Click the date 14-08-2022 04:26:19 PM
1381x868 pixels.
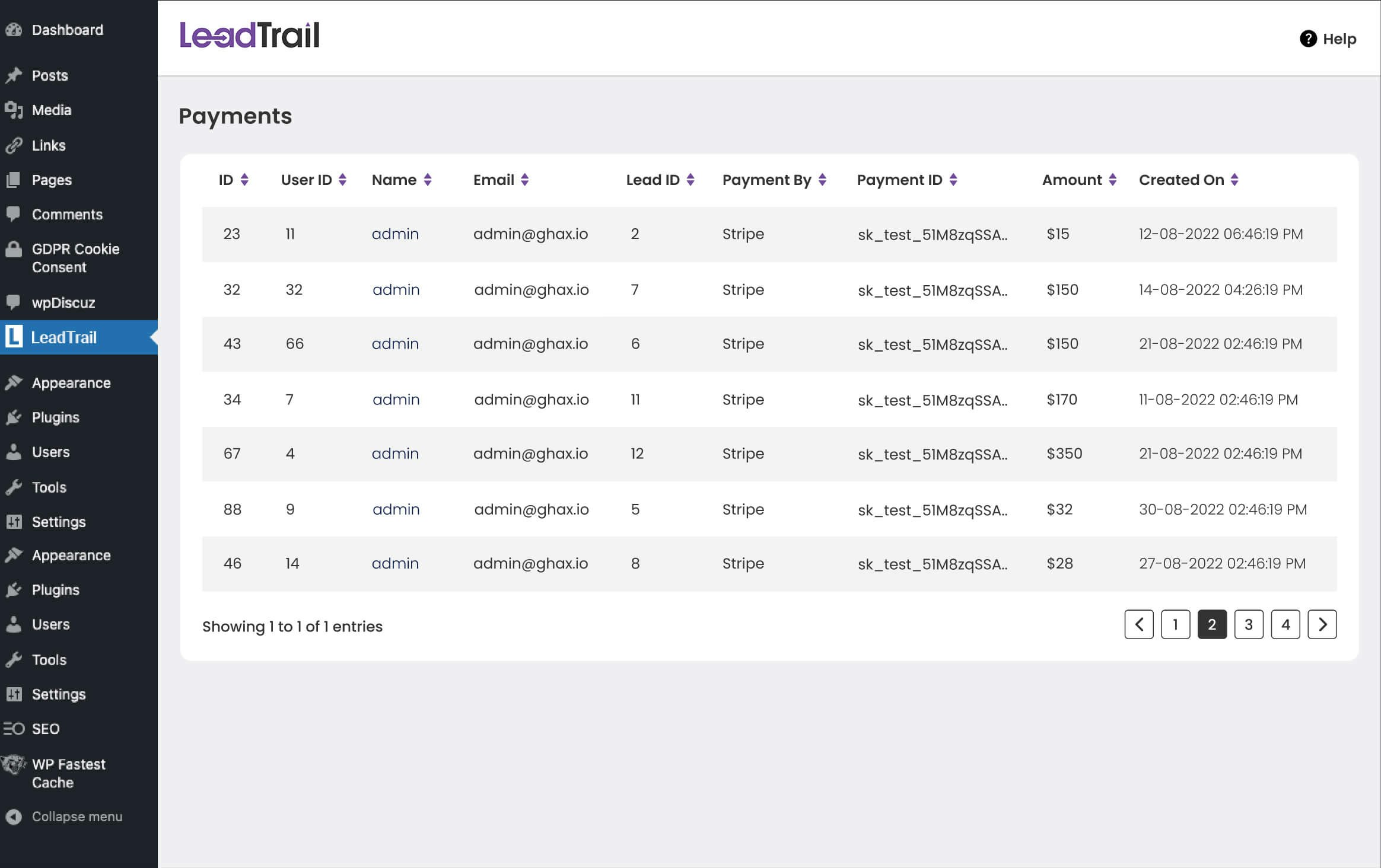pyautogui.click(x=1220, y=290)
